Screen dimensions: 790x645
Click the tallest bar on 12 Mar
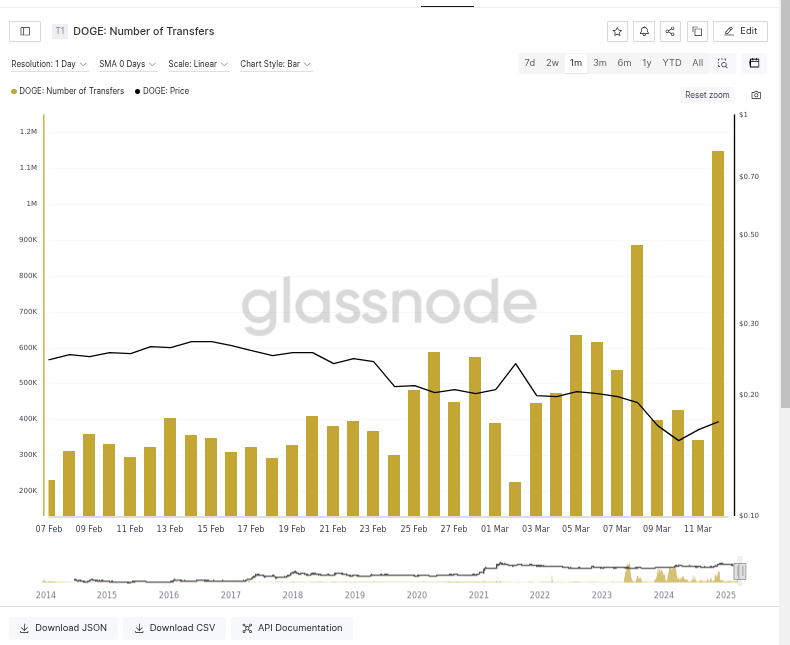pos(718,333)
